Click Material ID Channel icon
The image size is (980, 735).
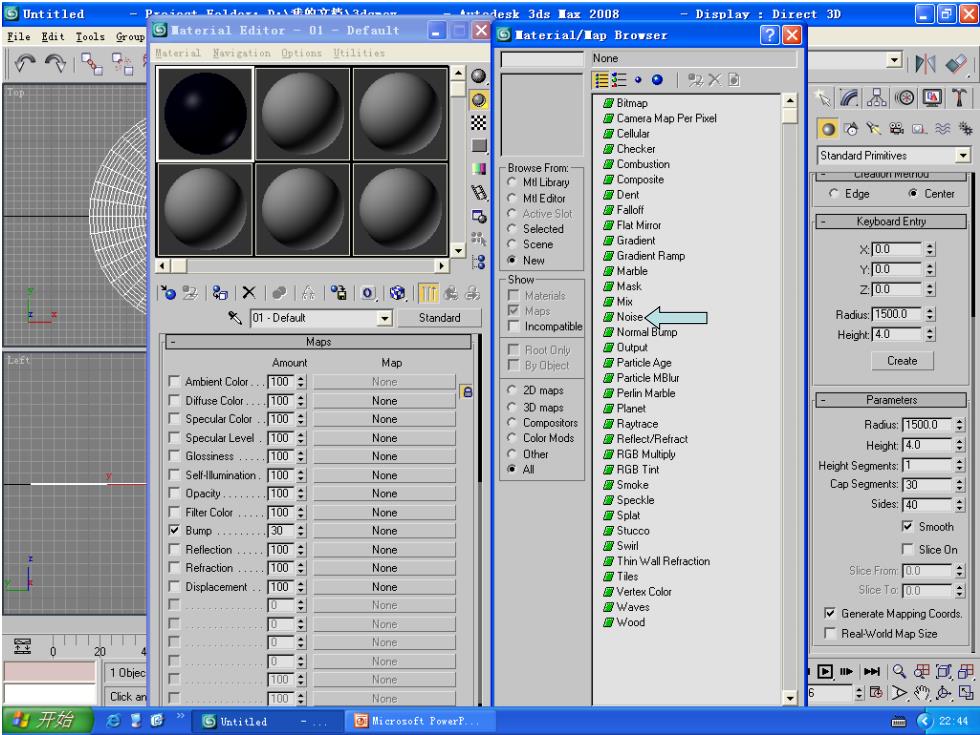[368, 292]
